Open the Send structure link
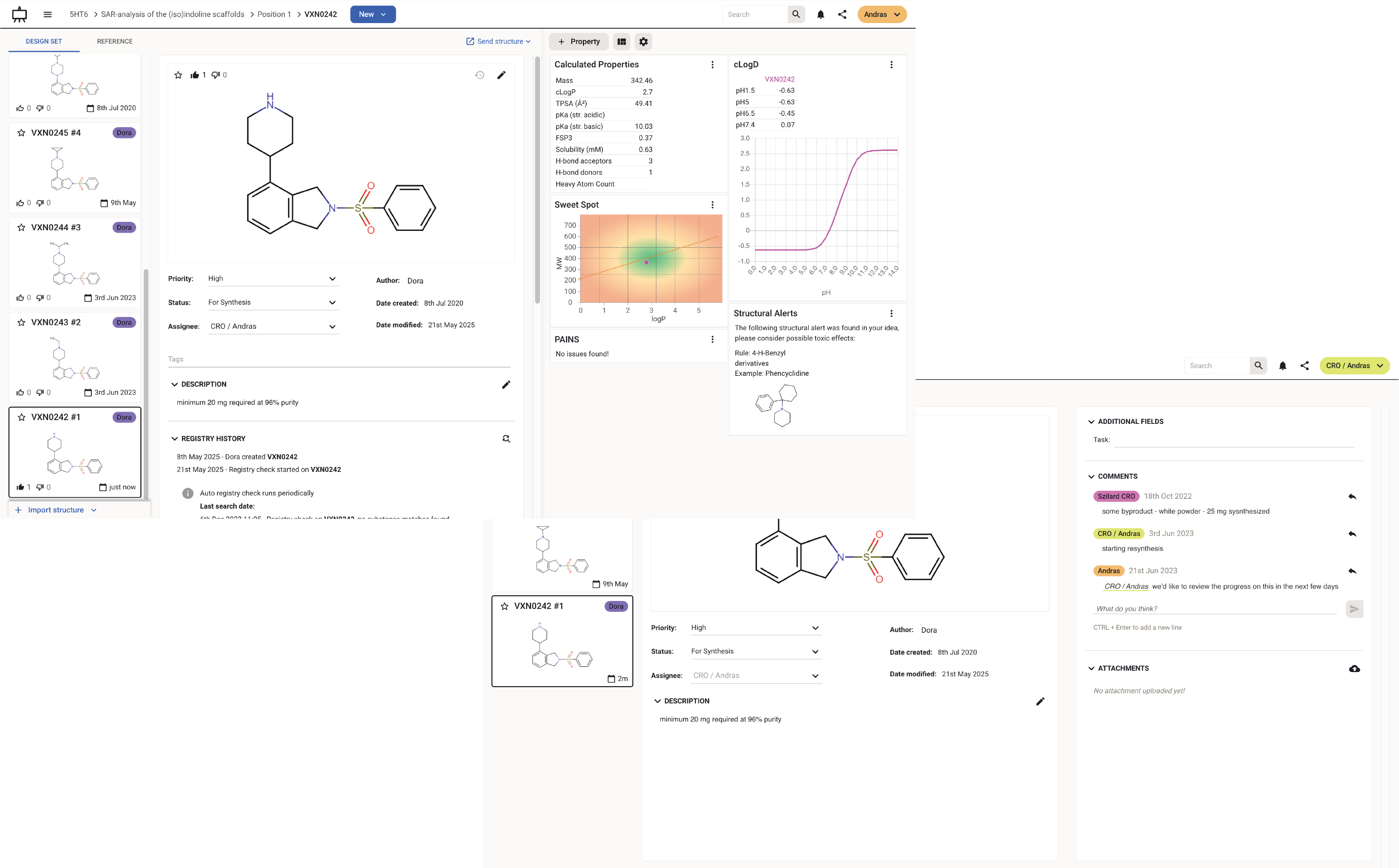This screenshot has width=1399, height=868. tap(498, 41)
